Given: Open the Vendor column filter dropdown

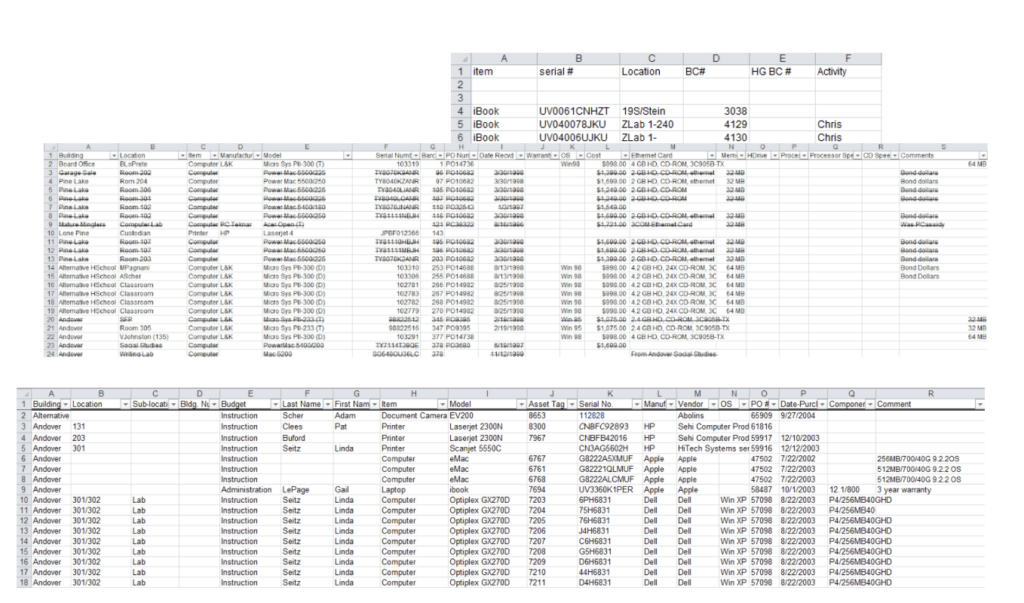Looking at the screenshot, I should (x=713, y=405).
